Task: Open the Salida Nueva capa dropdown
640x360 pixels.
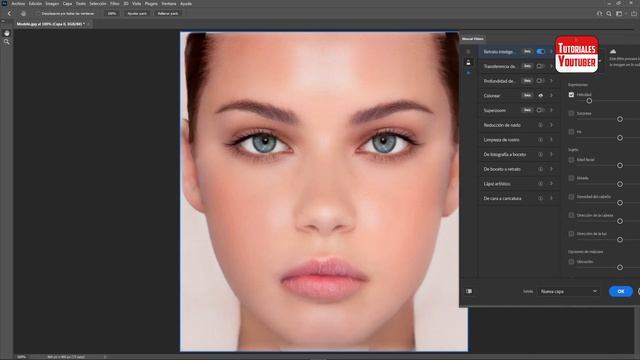Action: click(569, 291)
